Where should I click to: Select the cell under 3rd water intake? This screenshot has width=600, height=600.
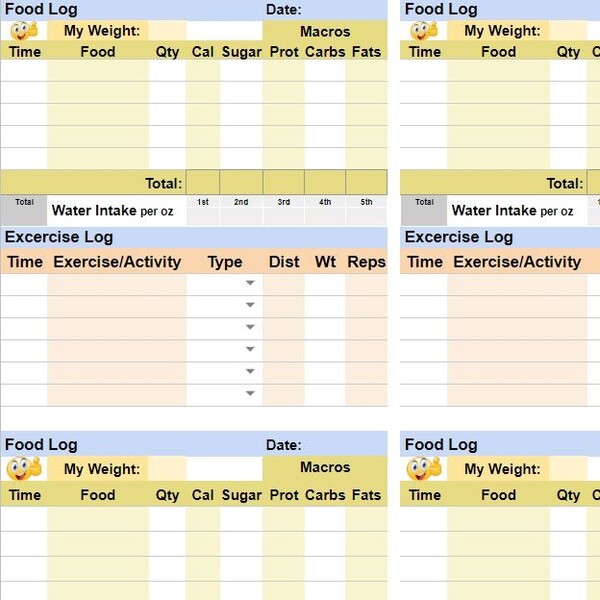tap(284, 216)
